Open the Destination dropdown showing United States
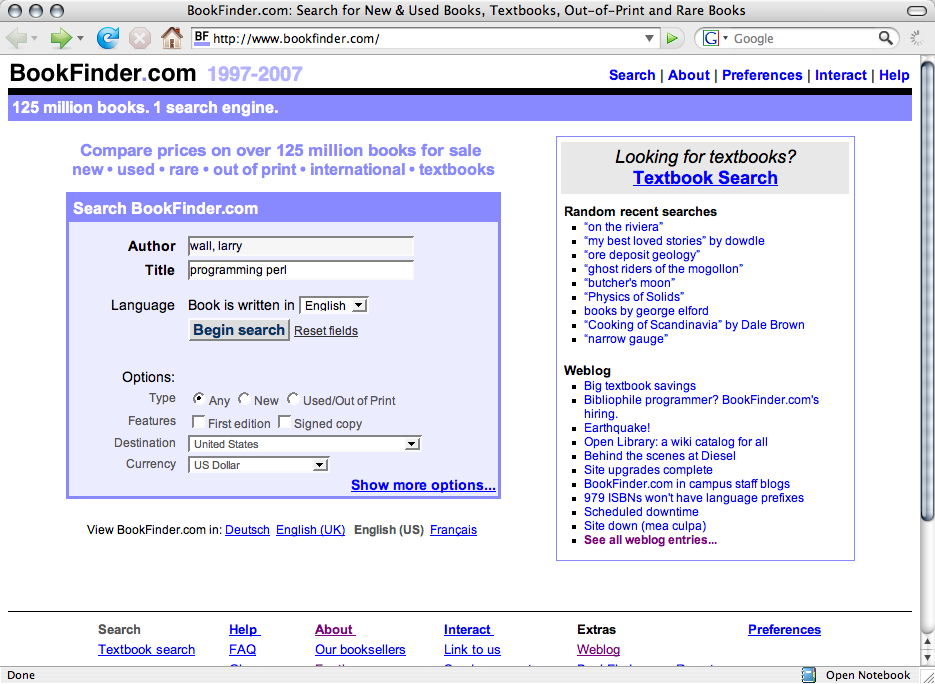The width and height of the screenshot is (935, 684). [x=305, y=444]
